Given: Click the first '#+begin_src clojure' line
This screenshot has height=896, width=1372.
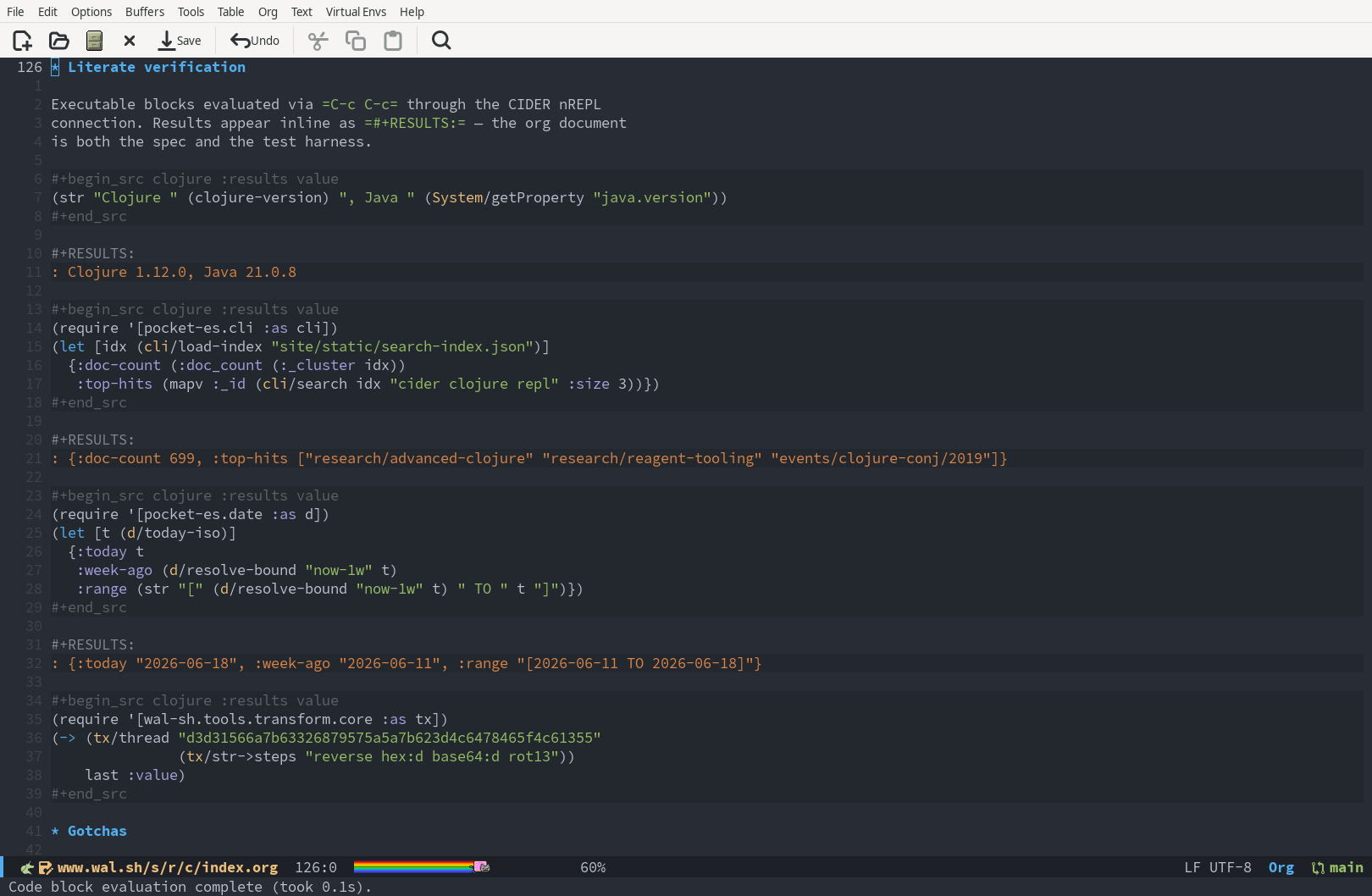Looking at the screenshot, I should [195, 179].
